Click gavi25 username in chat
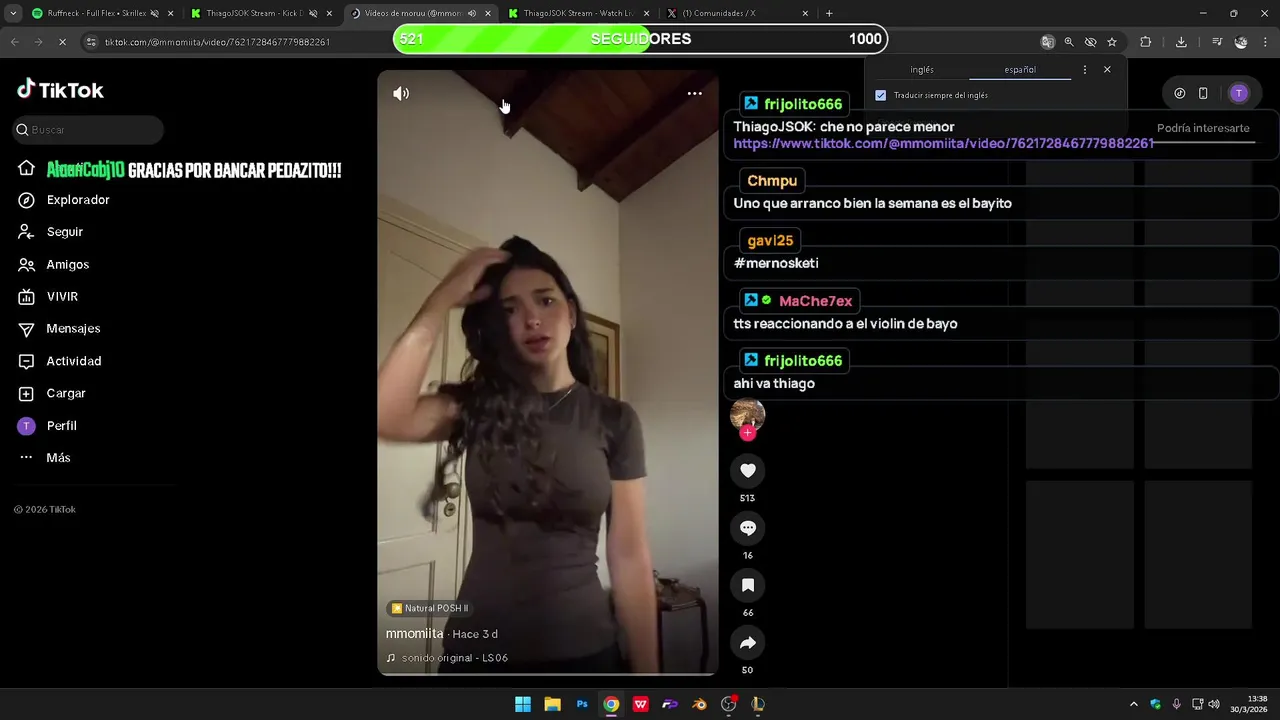 click(770, 241)
